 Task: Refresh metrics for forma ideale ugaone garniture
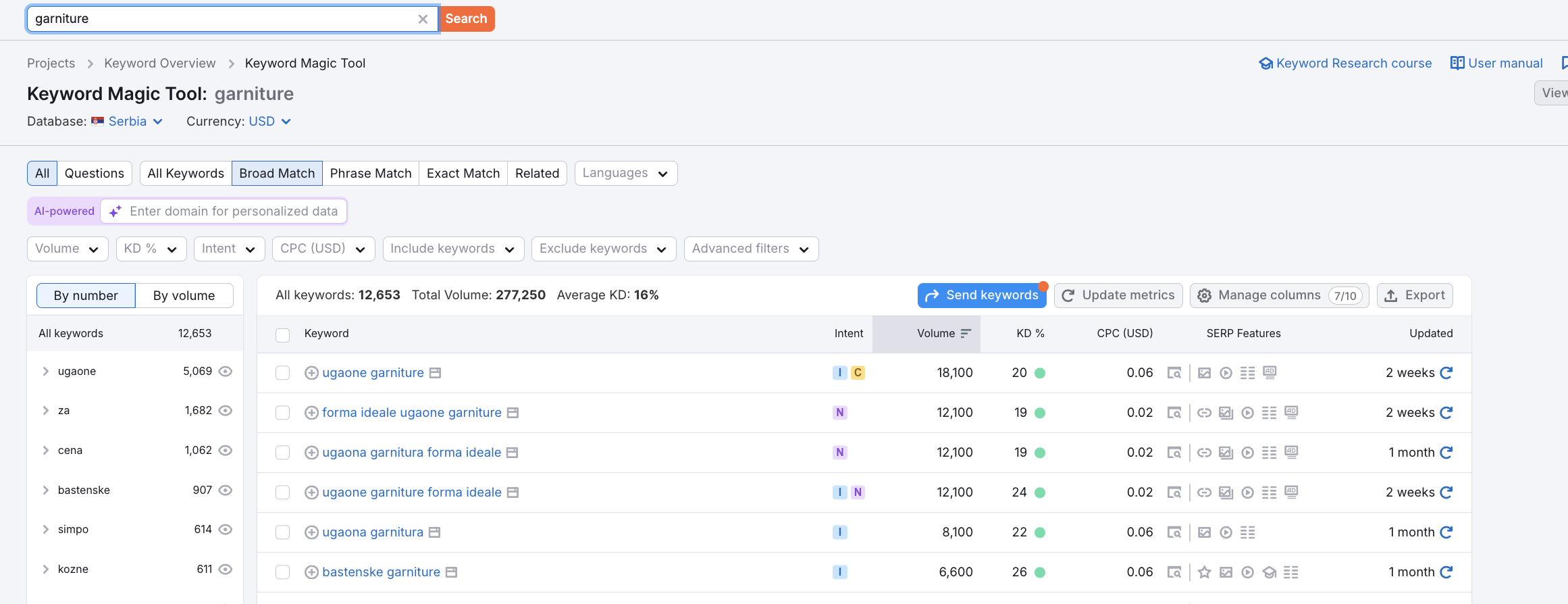click(1446, 413)
